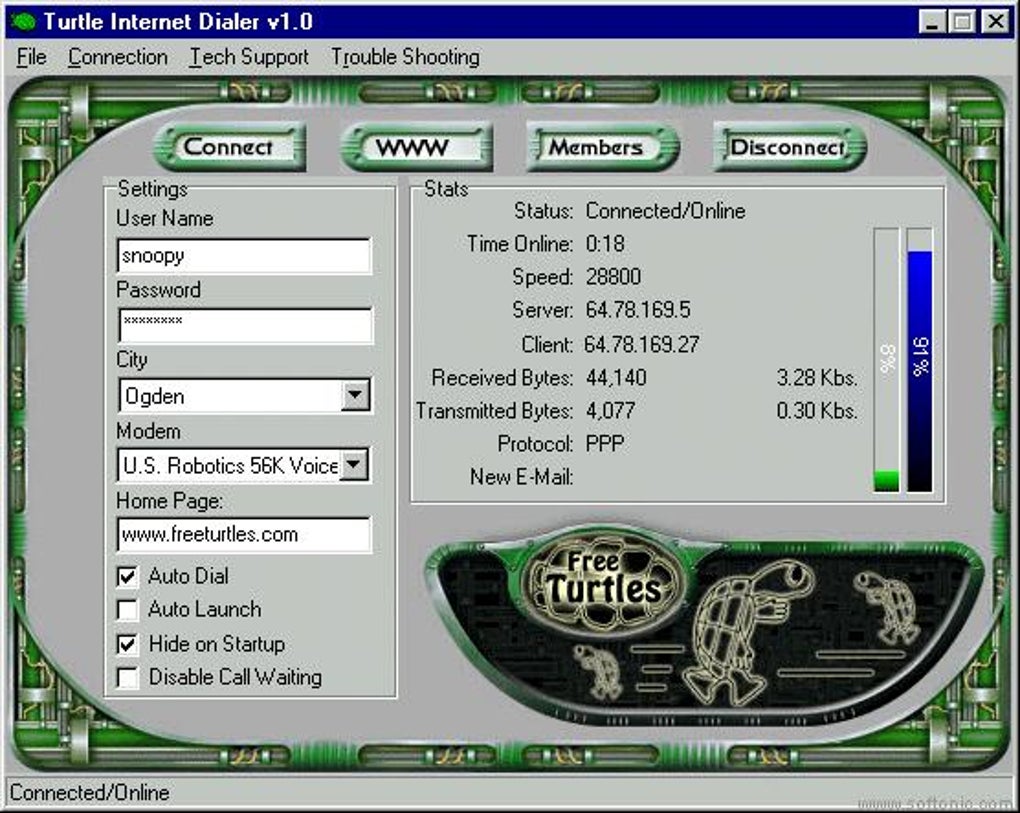Click the Time Online value 0:18
This screenshot has width=1020, height=813.
(605, 244)
